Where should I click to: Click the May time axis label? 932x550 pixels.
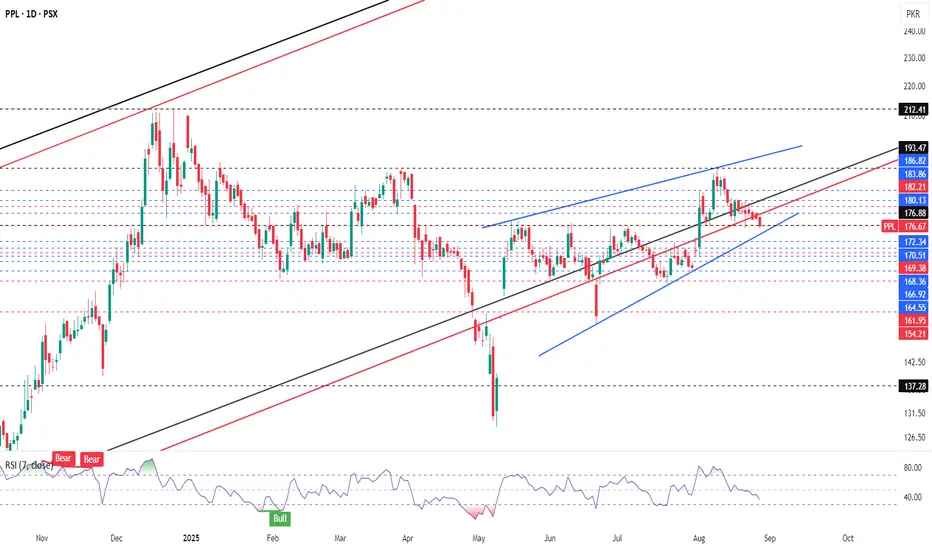(478, 538)
